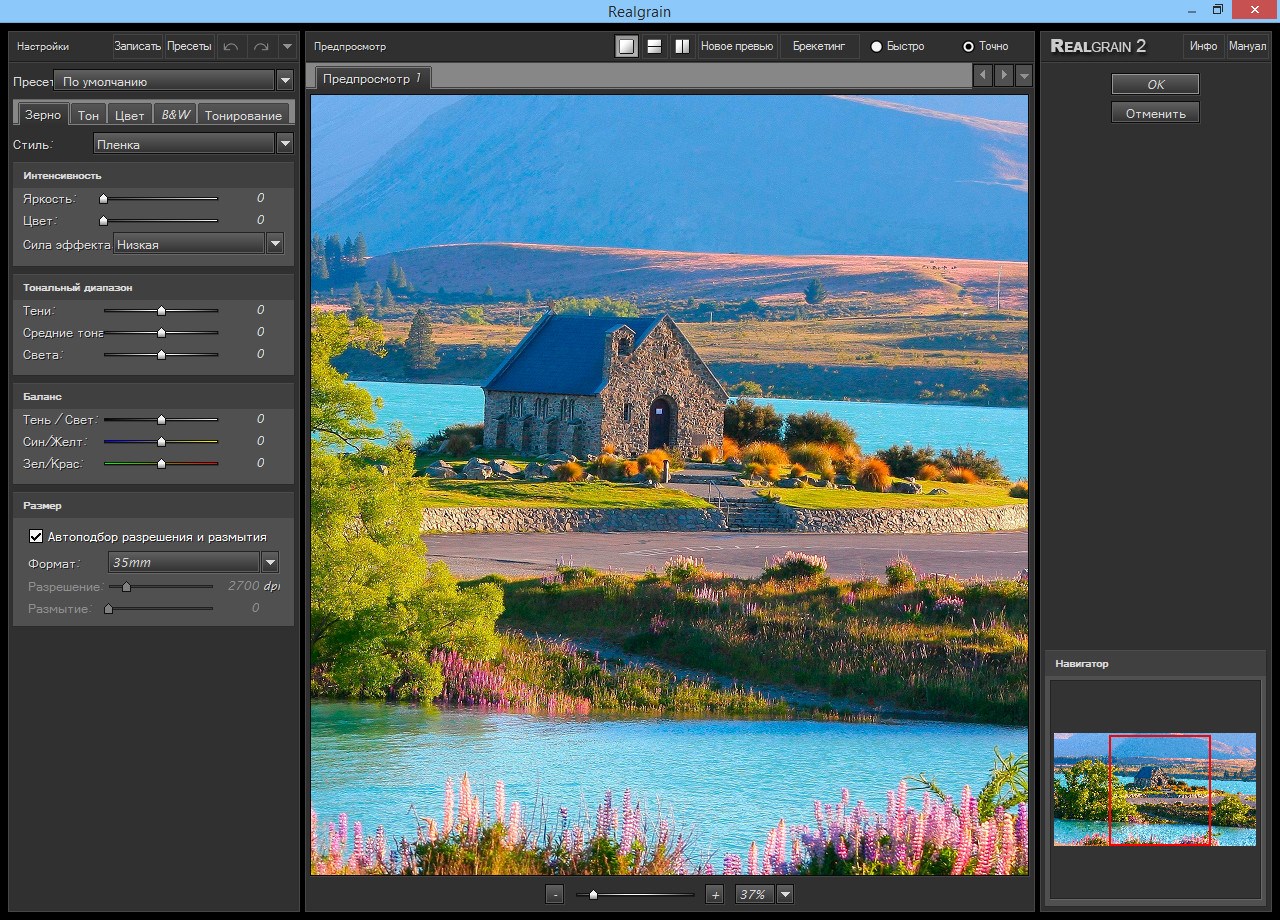This screenshot has width=1280, height=920.
Task: Click the undo arrow icon
Action: click(x=231, y=46)
